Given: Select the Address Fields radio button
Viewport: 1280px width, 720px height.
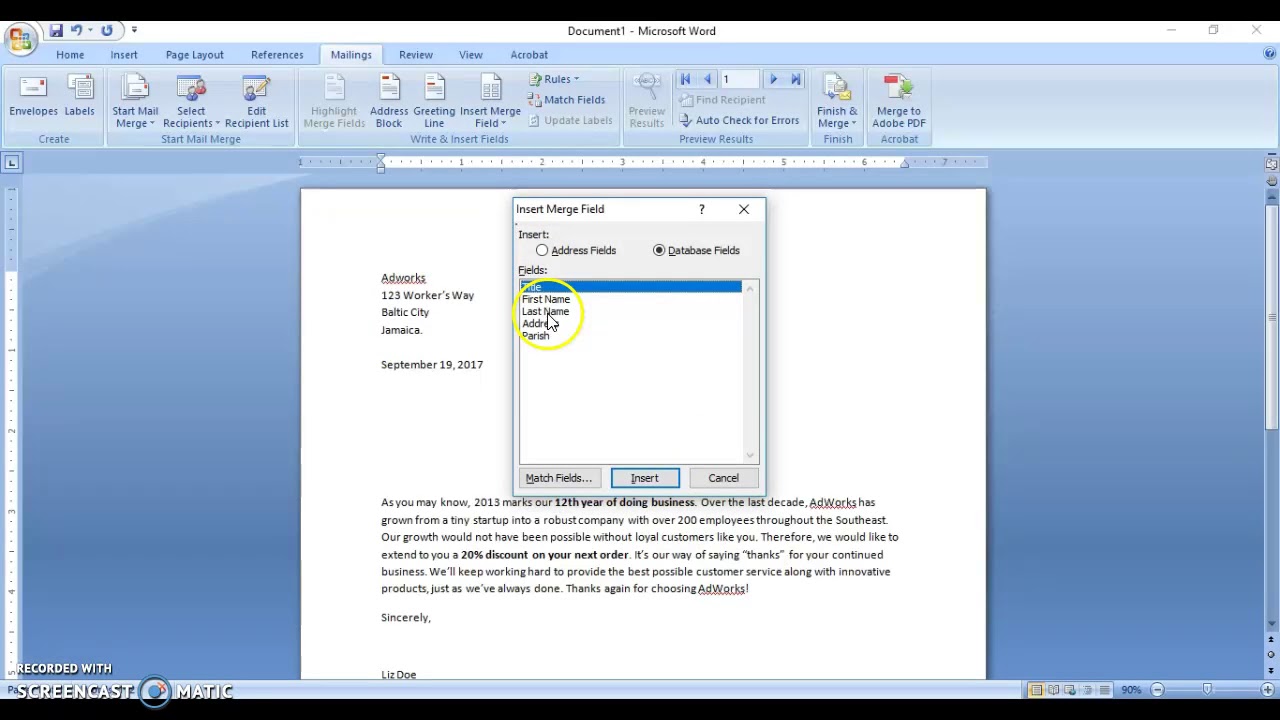Looking at the screenshot, I should coord(542,250).
